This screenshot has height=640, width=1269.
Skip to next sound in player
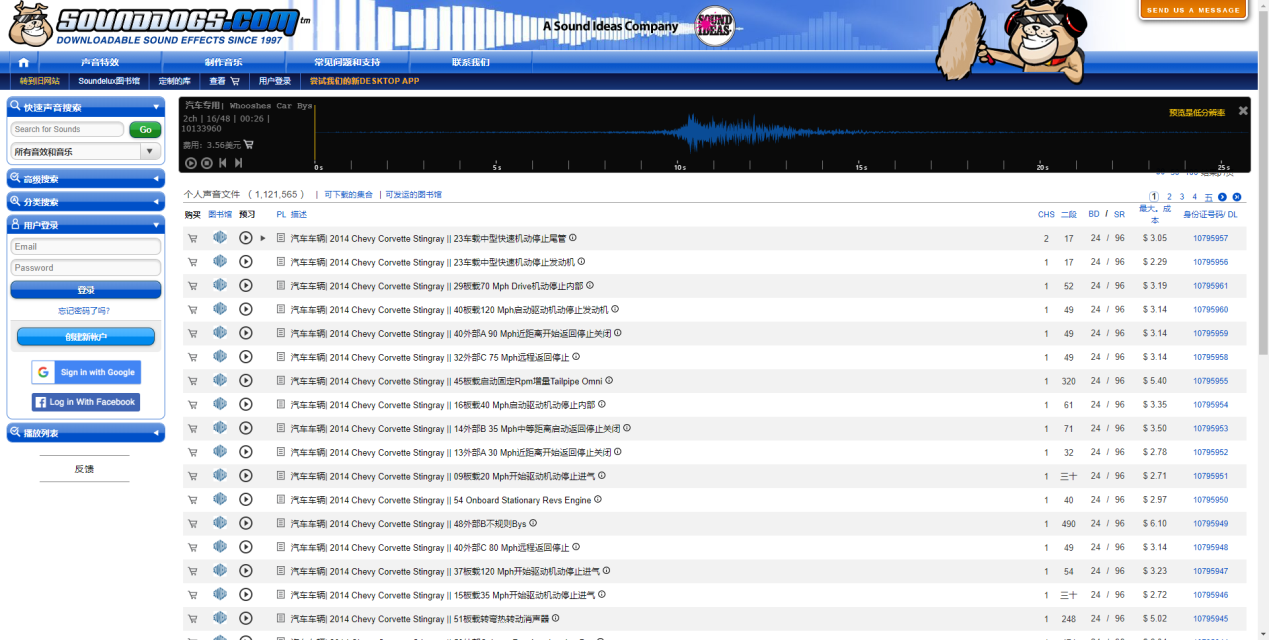click(x=238, y=163)
